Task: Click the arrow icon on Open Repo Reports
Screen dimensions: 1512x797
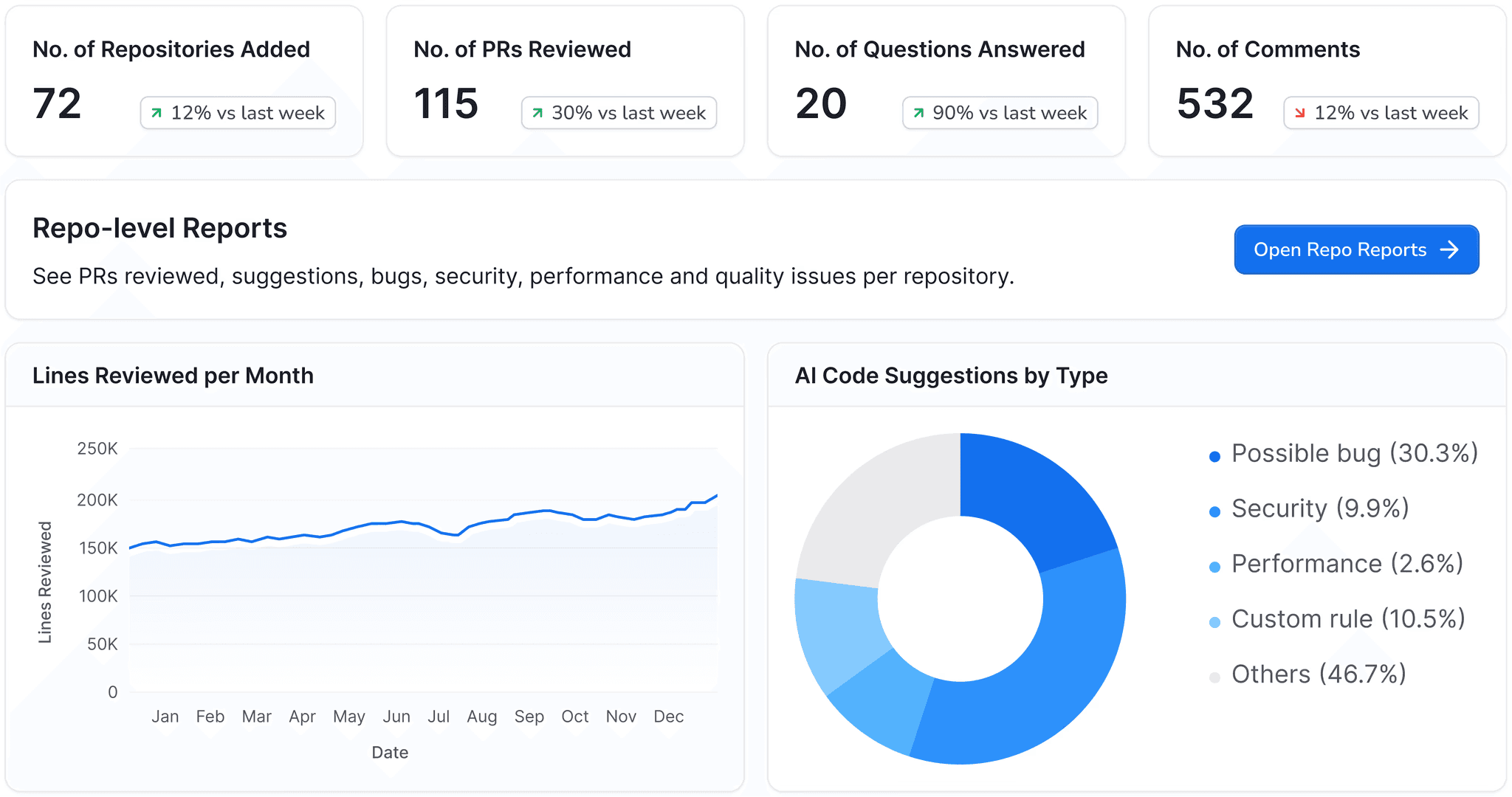Action: click(x=1449, y=249)
